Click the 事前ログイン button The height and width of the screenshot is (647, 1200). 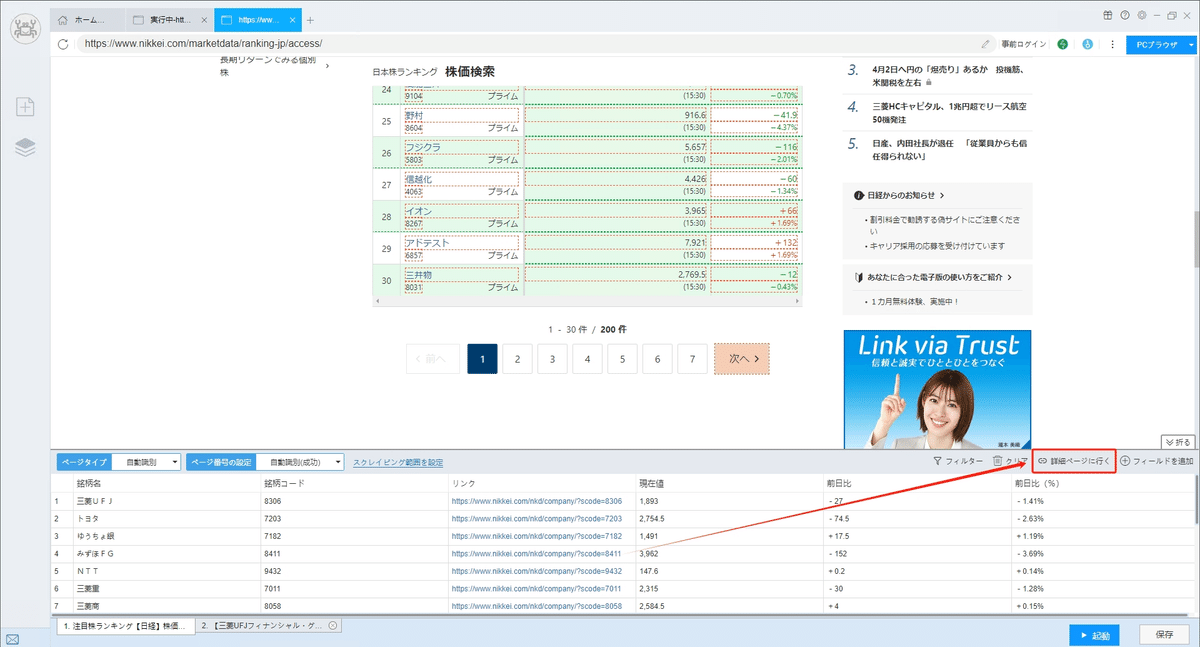tap(1023, 44)
